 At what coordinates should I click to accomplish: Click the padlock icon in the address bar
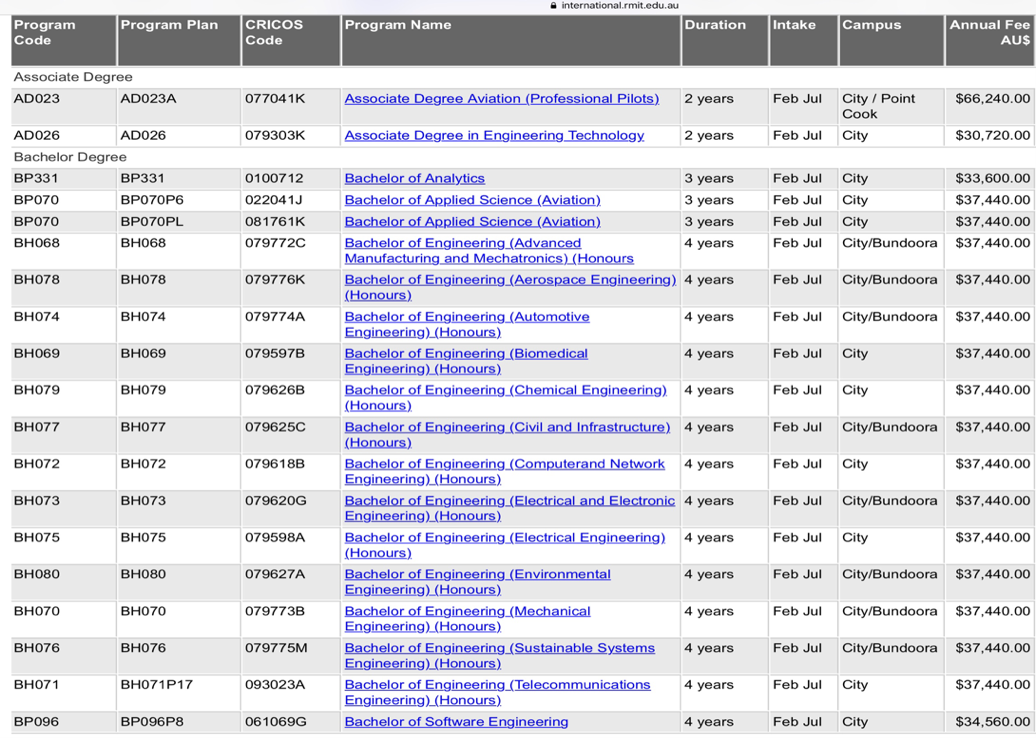pyautogui.click(x=554, y=6)
